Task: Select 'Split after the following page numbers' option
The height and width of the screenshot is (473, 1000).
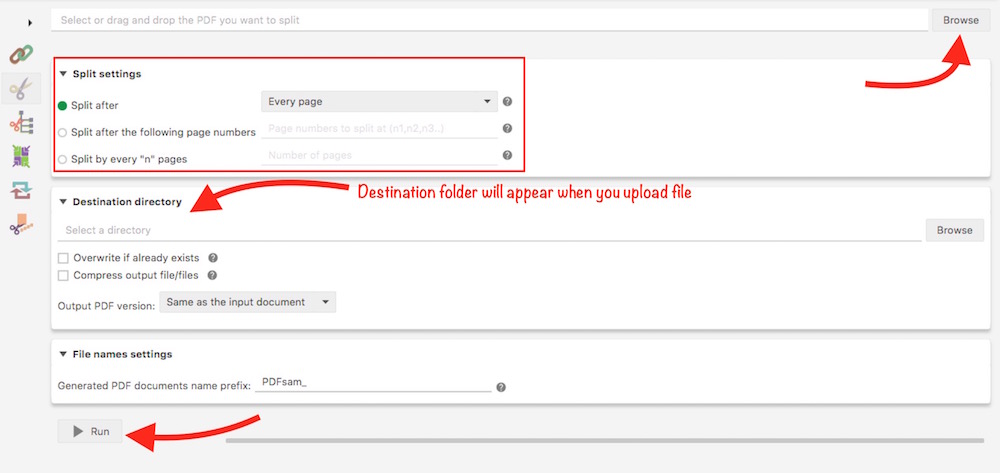Action: coord(63,132)
